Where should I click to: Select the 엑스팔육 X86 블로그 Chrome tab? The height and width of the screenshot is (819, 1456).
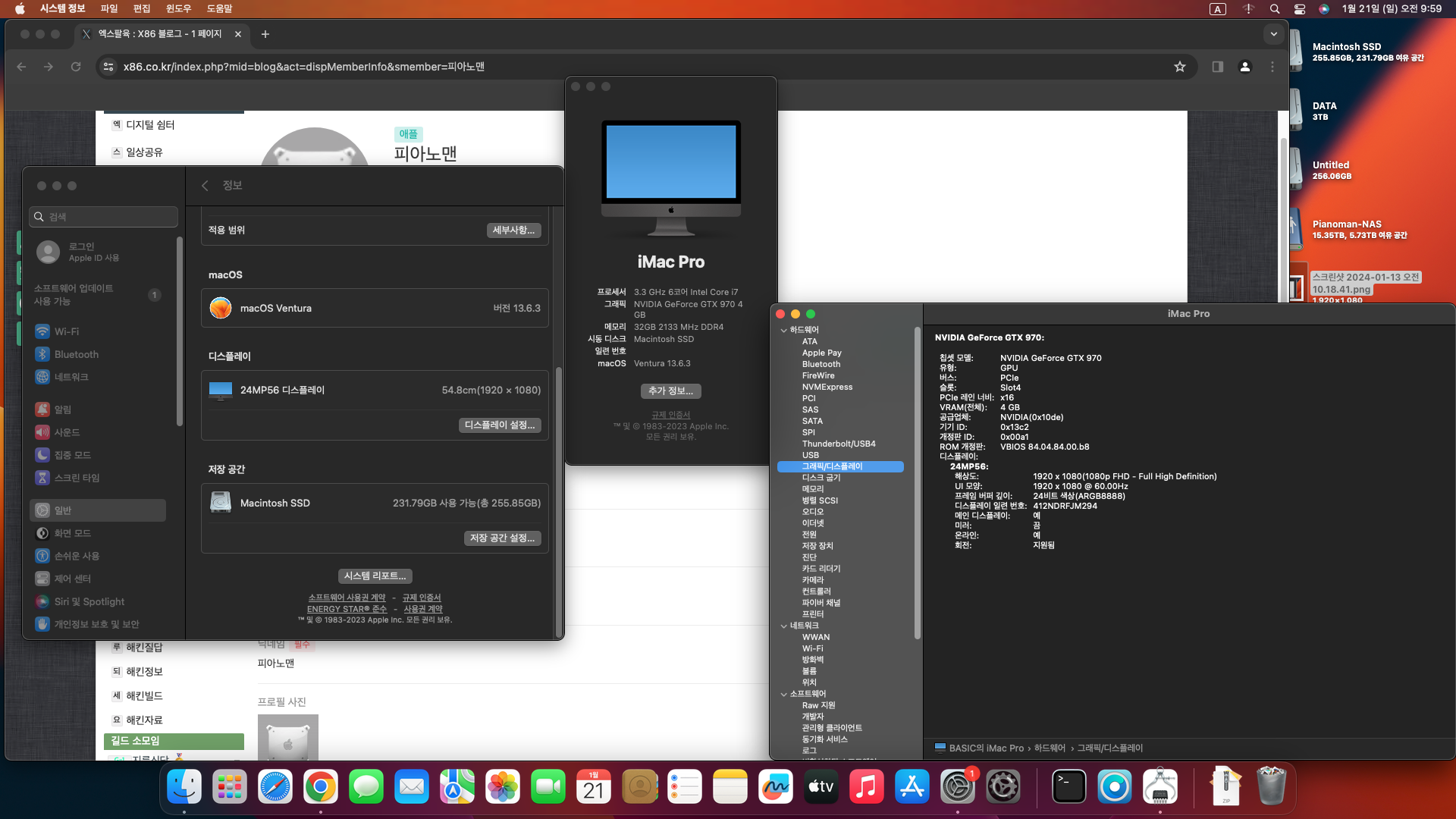162,34
